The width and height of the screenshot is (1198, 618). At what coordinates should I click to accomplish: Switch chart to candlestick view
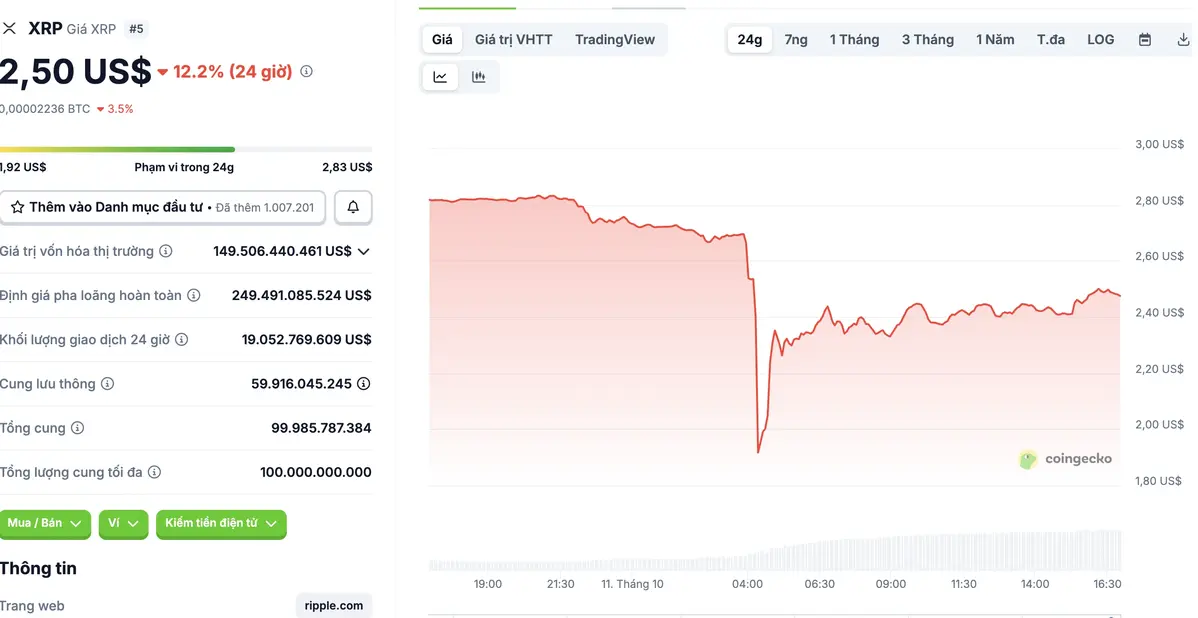point(478,76)
